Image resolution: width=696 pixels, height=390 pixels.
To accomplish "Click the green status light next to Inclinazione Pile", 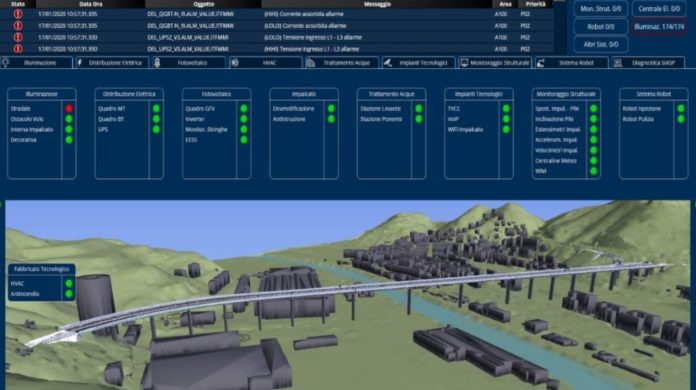I will pyautogui.click(x=593, y=119).
